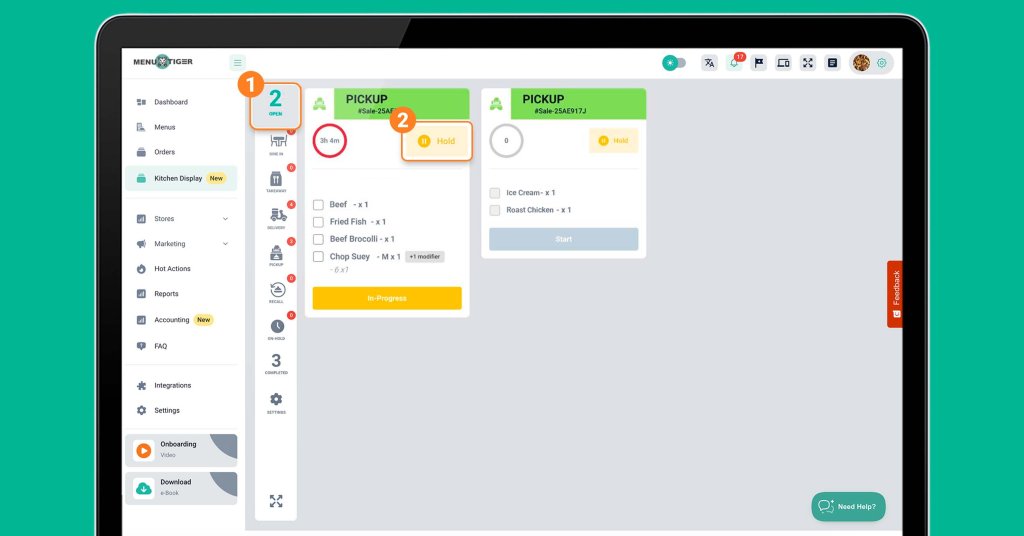The image size is (1024, 536).
Task: Go to Orders in the sidebar
Action: (164, 152)
